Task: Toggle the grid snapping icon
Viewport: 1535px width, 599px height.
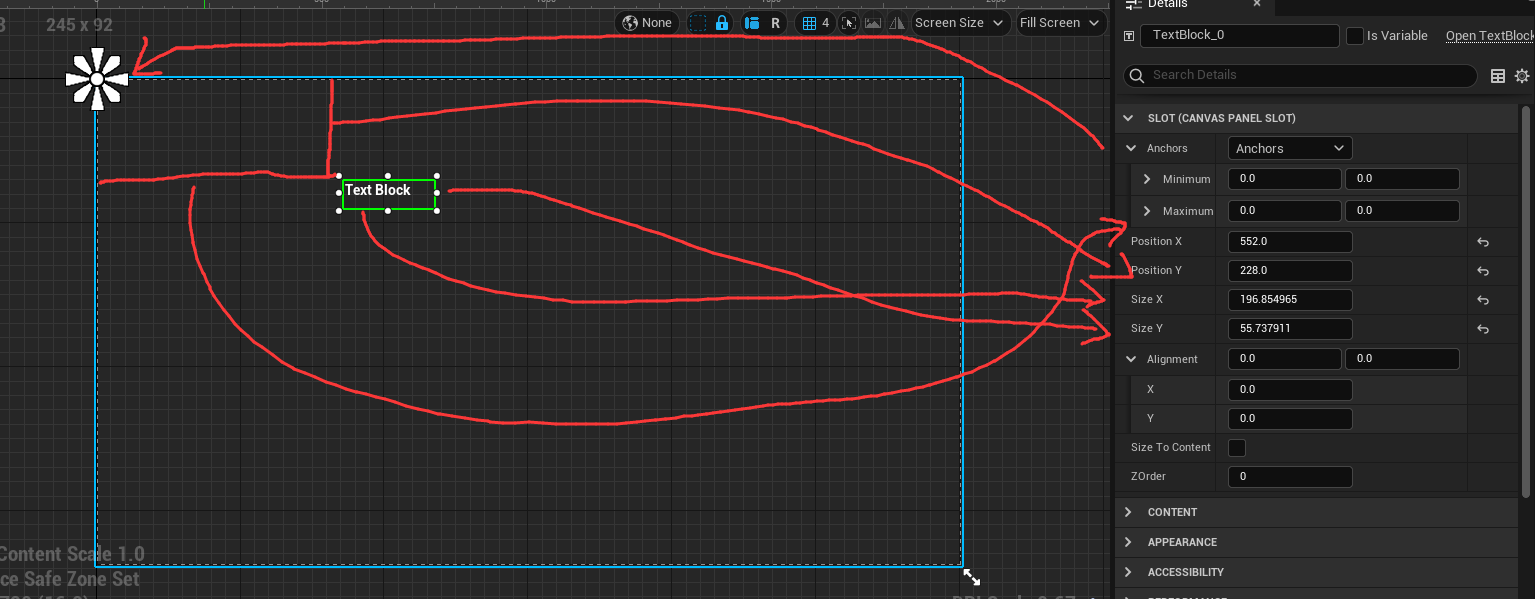Action: pos(816,23)
